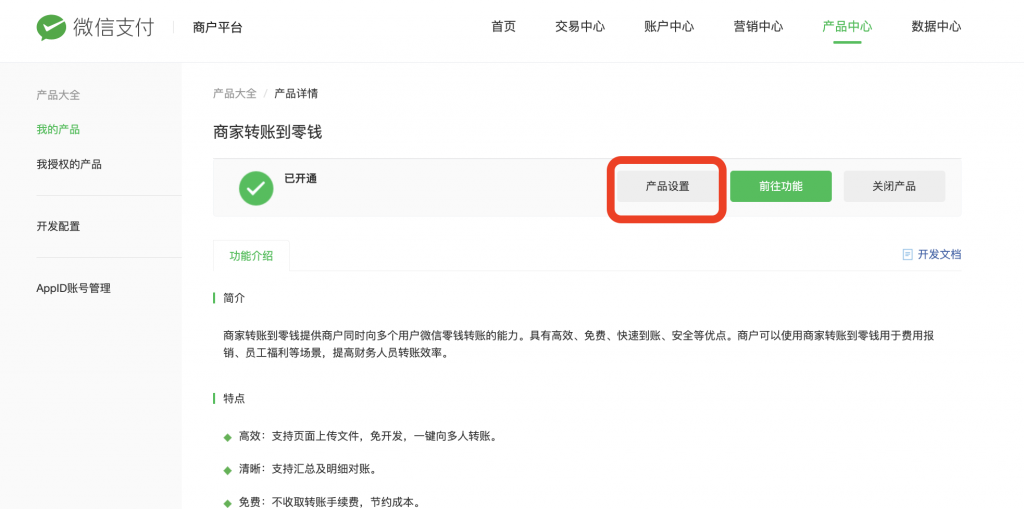Switch to the 功能介绍 tab
This screenshot has height=509, width=1024.
point(251,256)
